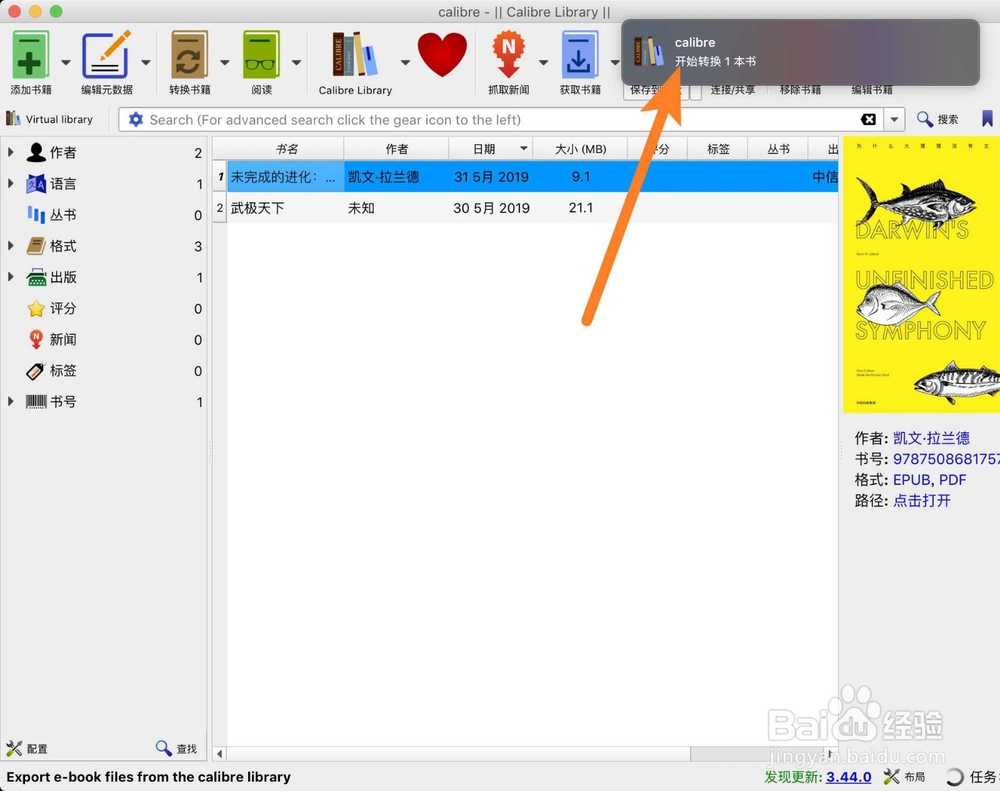The image size is (1000, 791).
Task: Expand the 格式 (Formats) category
Action: click(x=11, y=246)
